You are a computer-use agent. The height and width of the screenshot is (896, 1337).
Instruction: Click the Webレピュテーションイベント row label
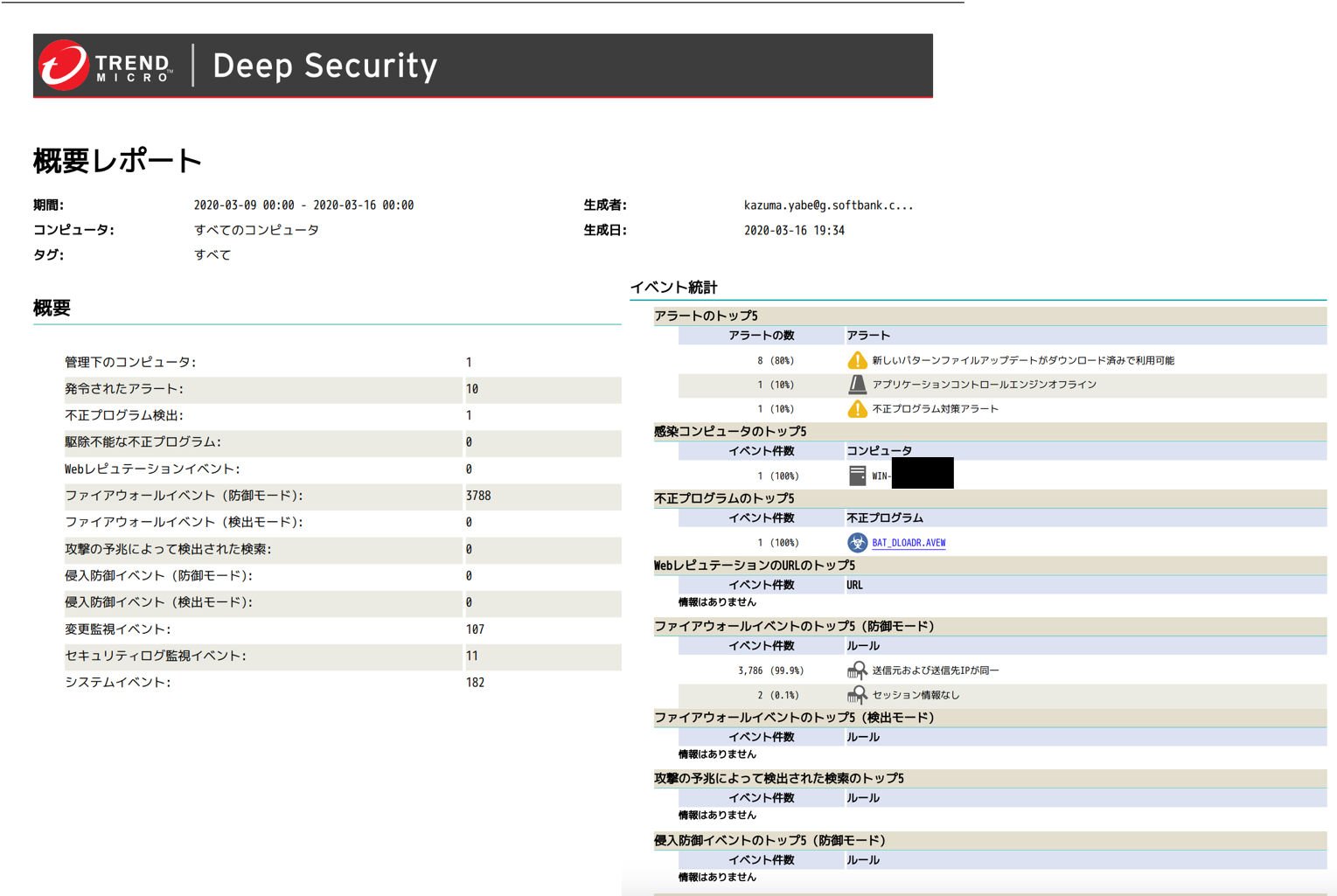pos(152,469)
